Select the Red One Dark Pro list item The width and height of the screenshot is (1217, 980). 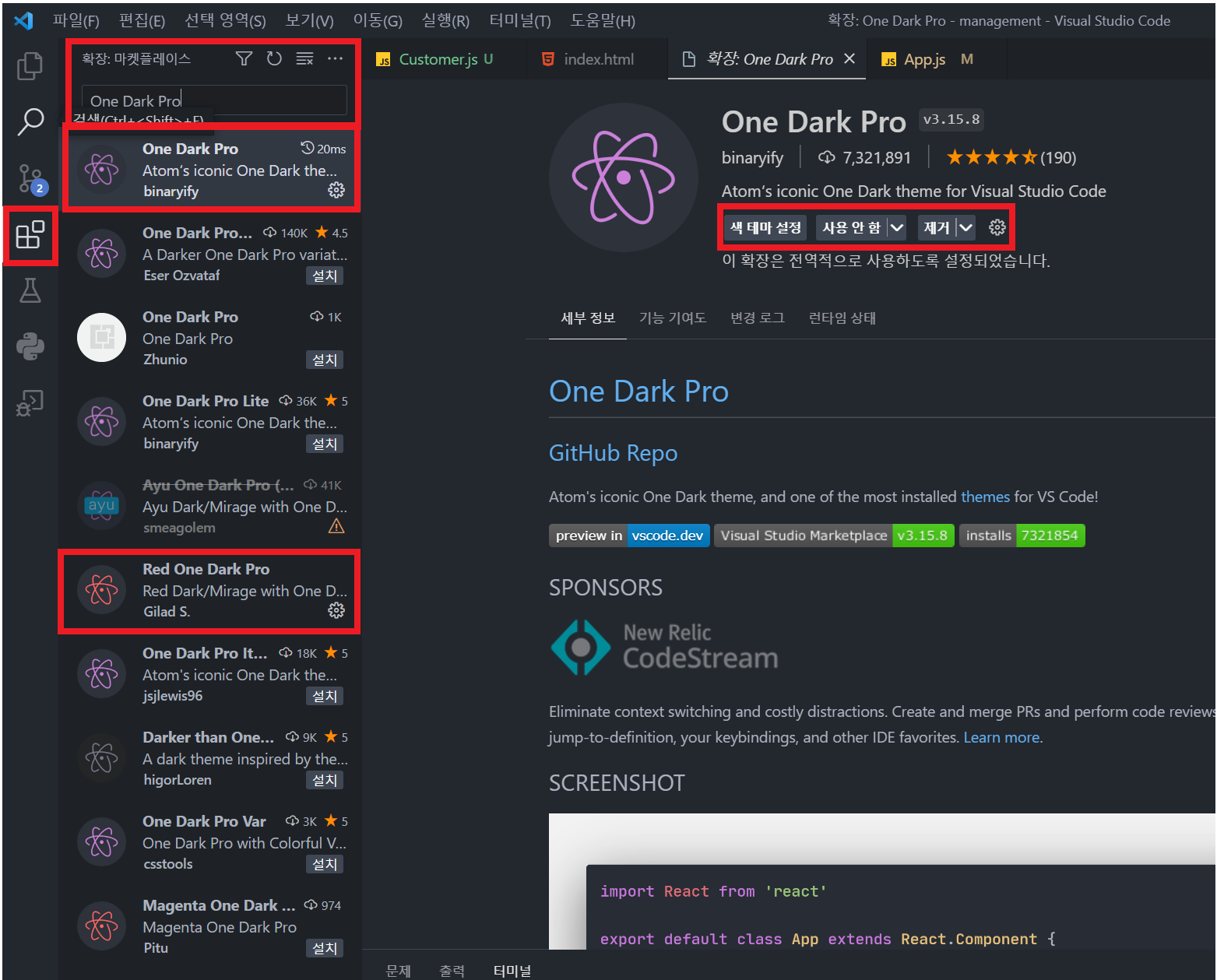point(210,591)
